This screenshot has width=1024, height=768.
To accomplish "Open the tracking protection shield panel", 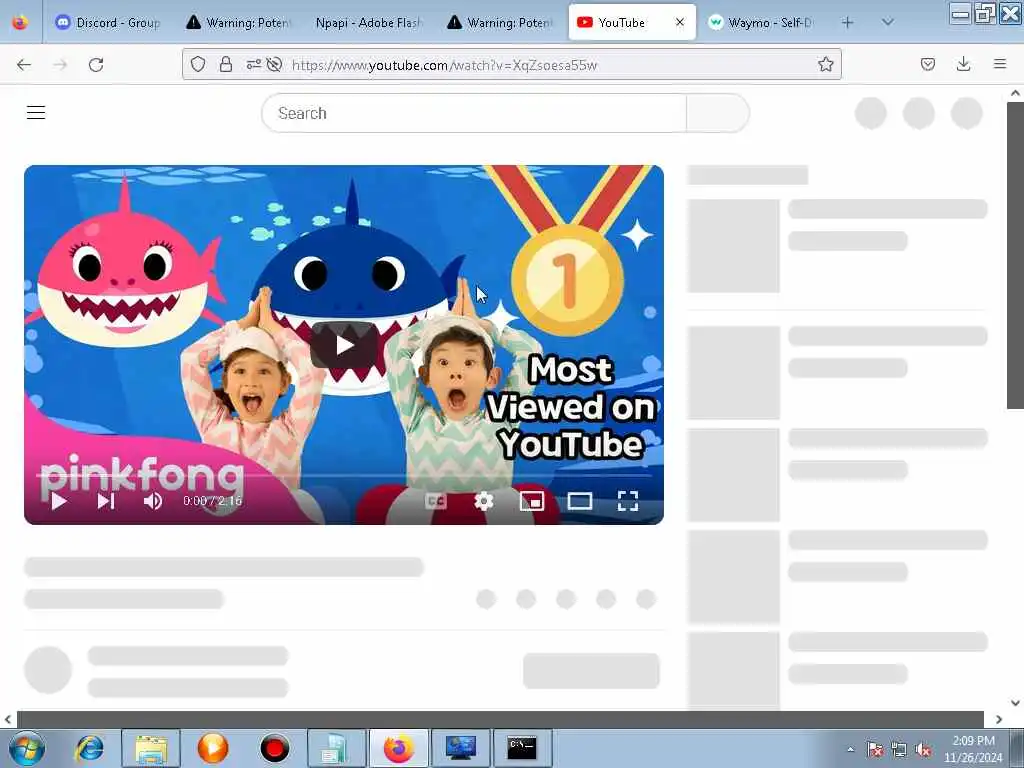I will [198, 64].
